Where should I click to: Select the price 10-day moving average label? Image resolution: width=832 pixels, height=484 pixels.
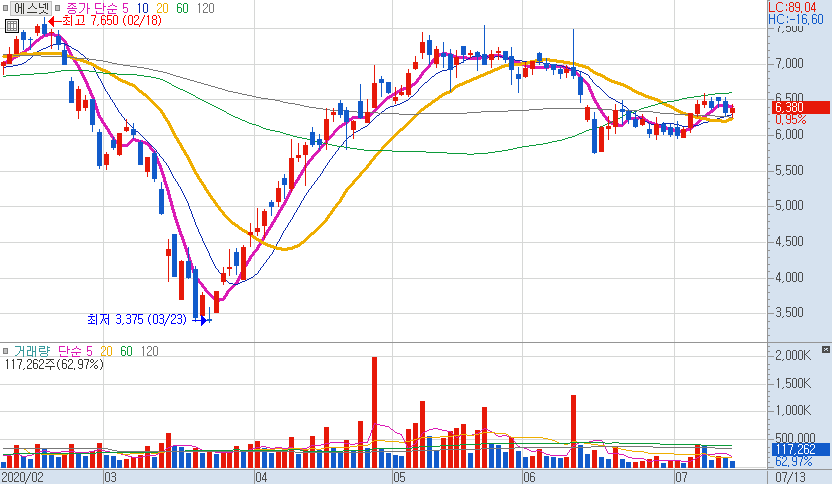tap(142, 8)
